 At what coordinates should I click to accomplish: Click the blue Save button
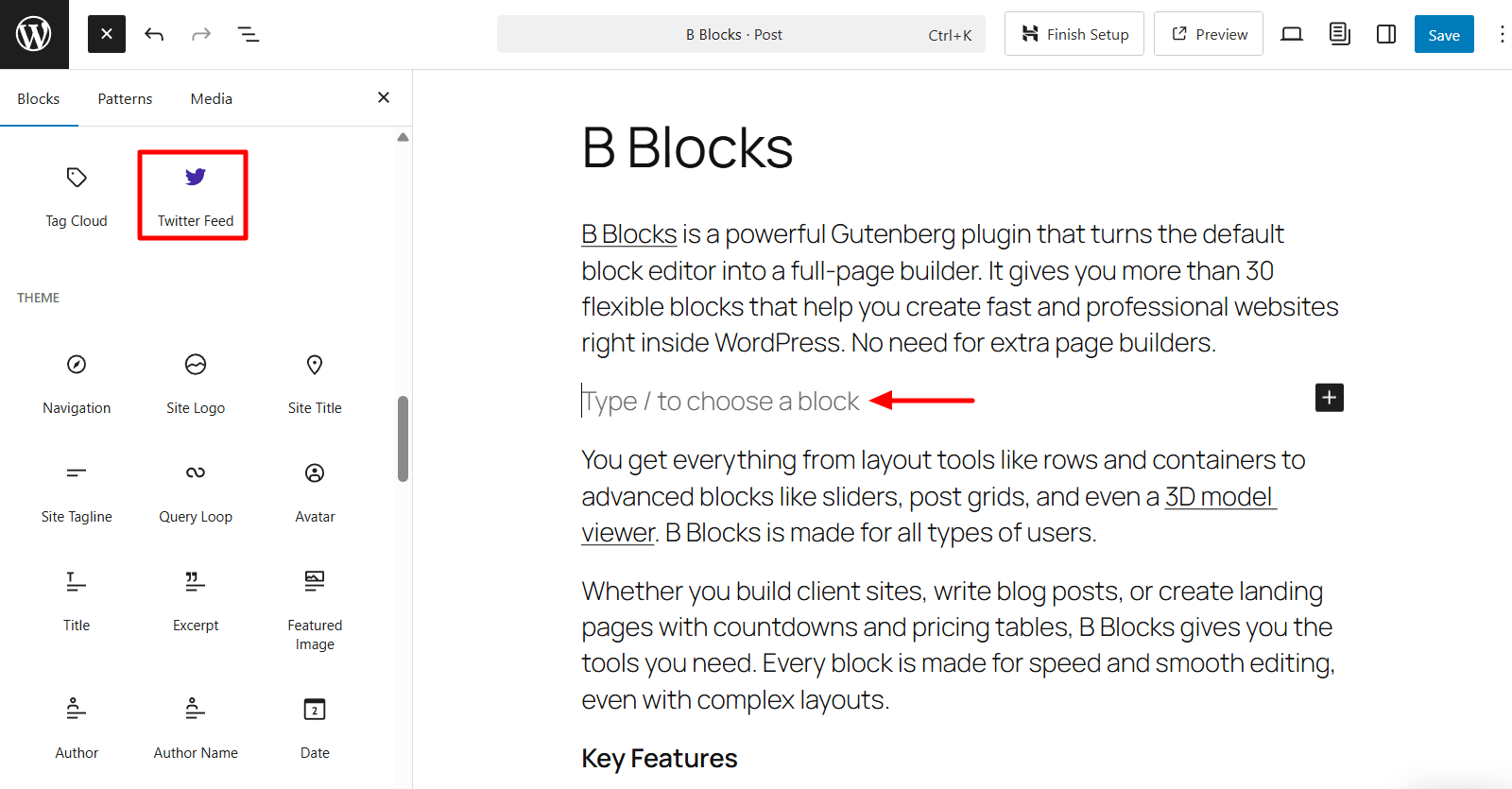click(x=1443, y=34)
